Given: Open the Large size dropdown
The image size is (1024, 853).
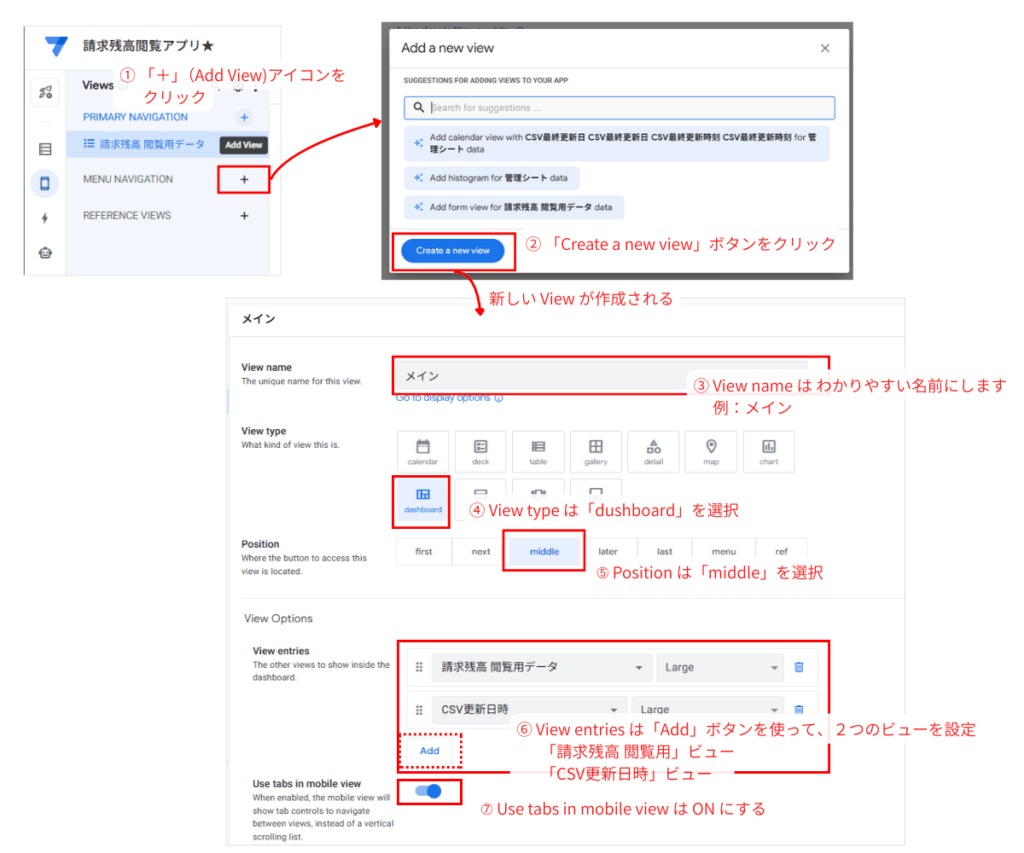Looking at the screenshot, I should coord(720,667).
